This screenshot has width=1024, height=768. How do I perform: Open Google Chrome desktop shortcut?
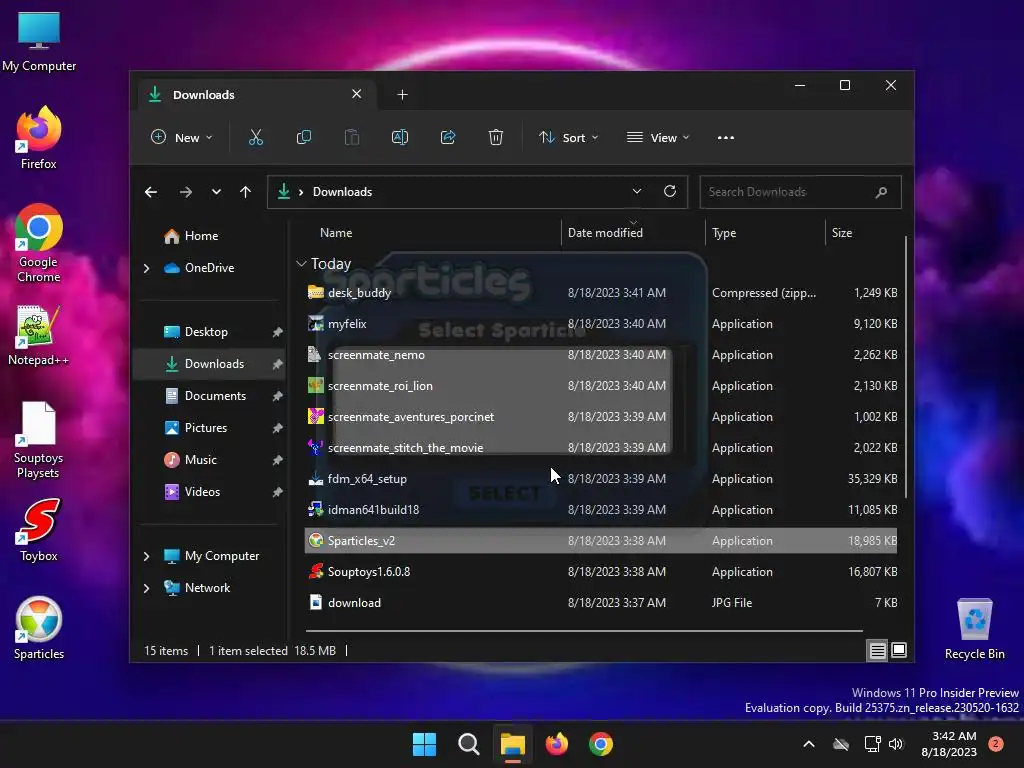coord(39,243)
